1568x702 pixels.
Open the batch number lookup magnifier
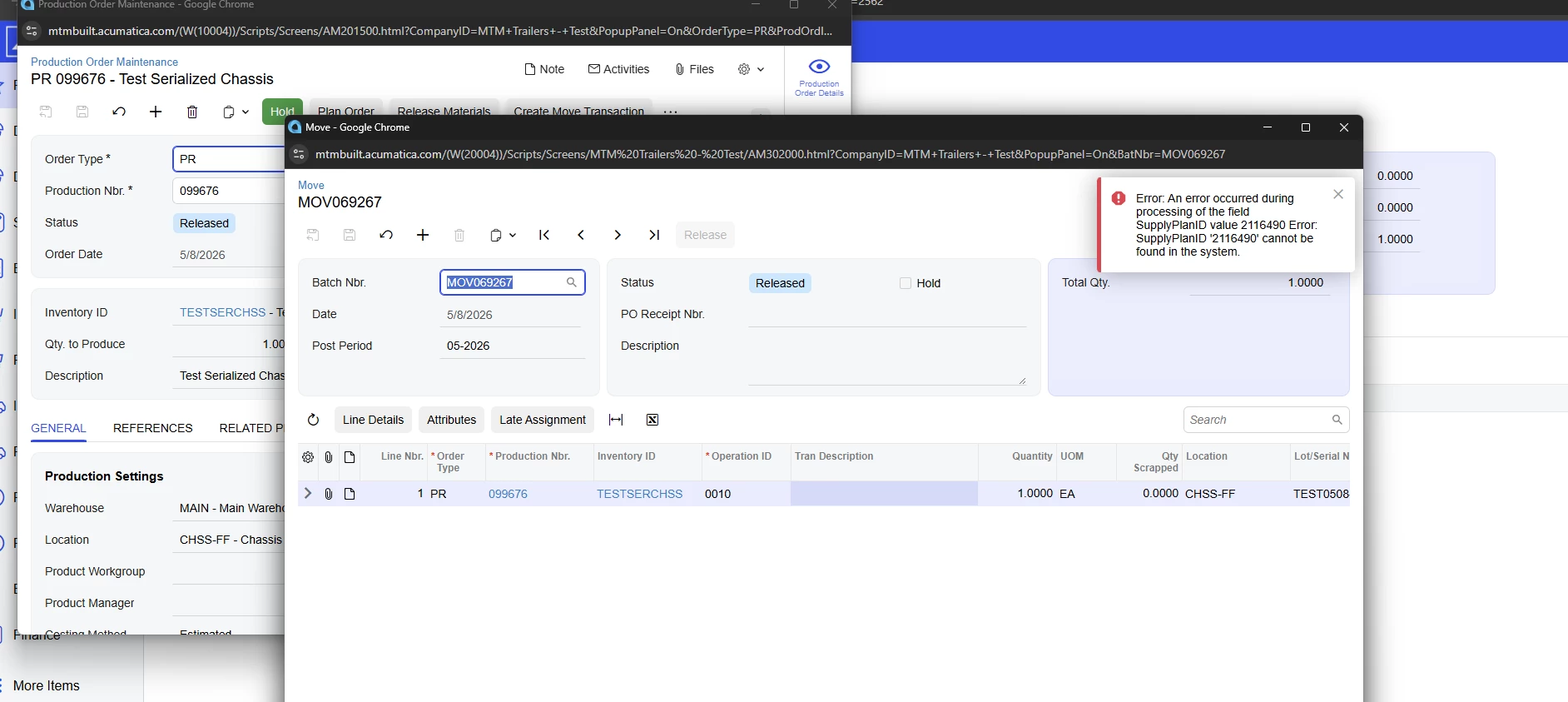[x=572, y=282]
